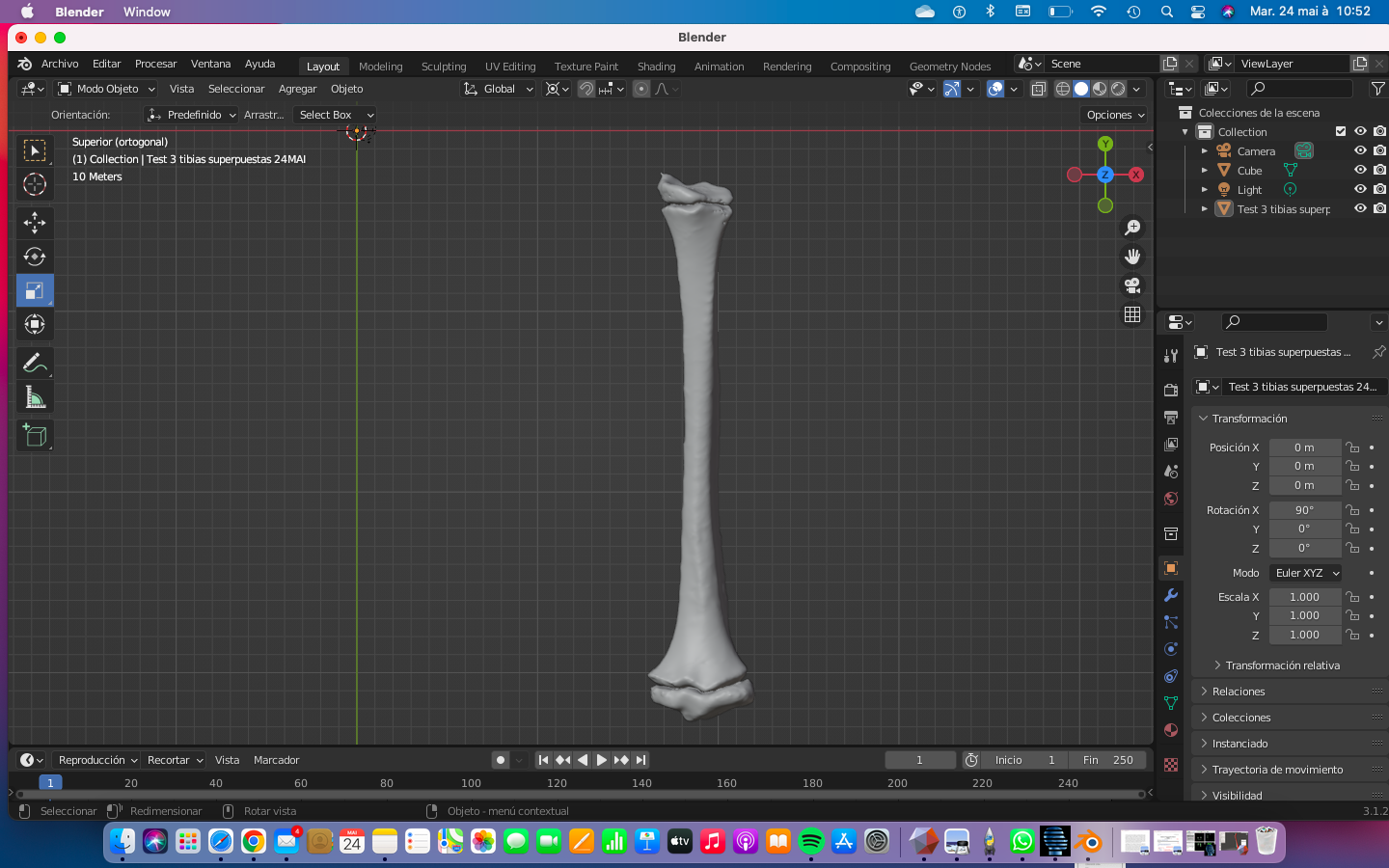Select the Cursor tool in toolbar
The height and width of the screenshot is (868, 1389).
click(35, 184)
